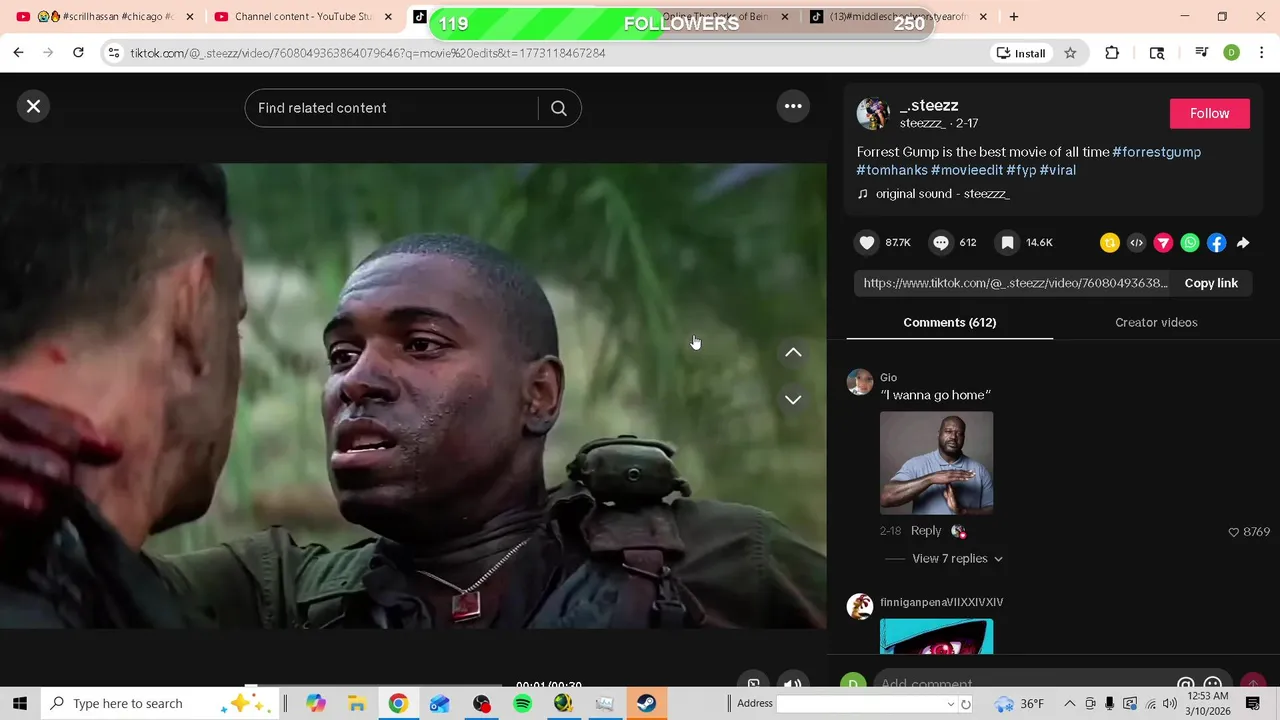Click the _.steezz profile avatar
The height and width of the screenshot is (720, 1280).
[873, 114]
